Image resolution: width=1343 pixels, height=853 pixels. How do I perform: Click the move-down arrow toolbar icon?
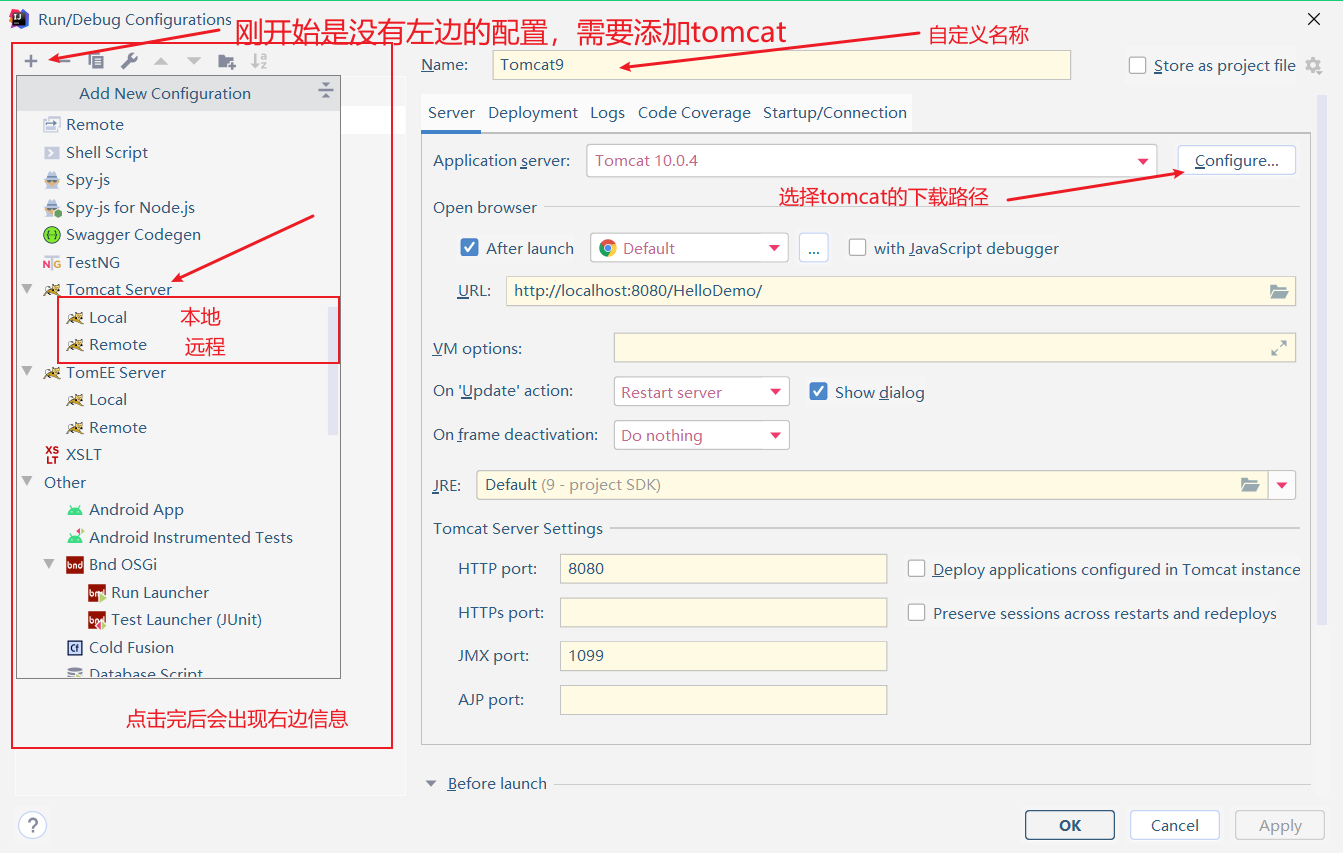(x=194, y=61)
